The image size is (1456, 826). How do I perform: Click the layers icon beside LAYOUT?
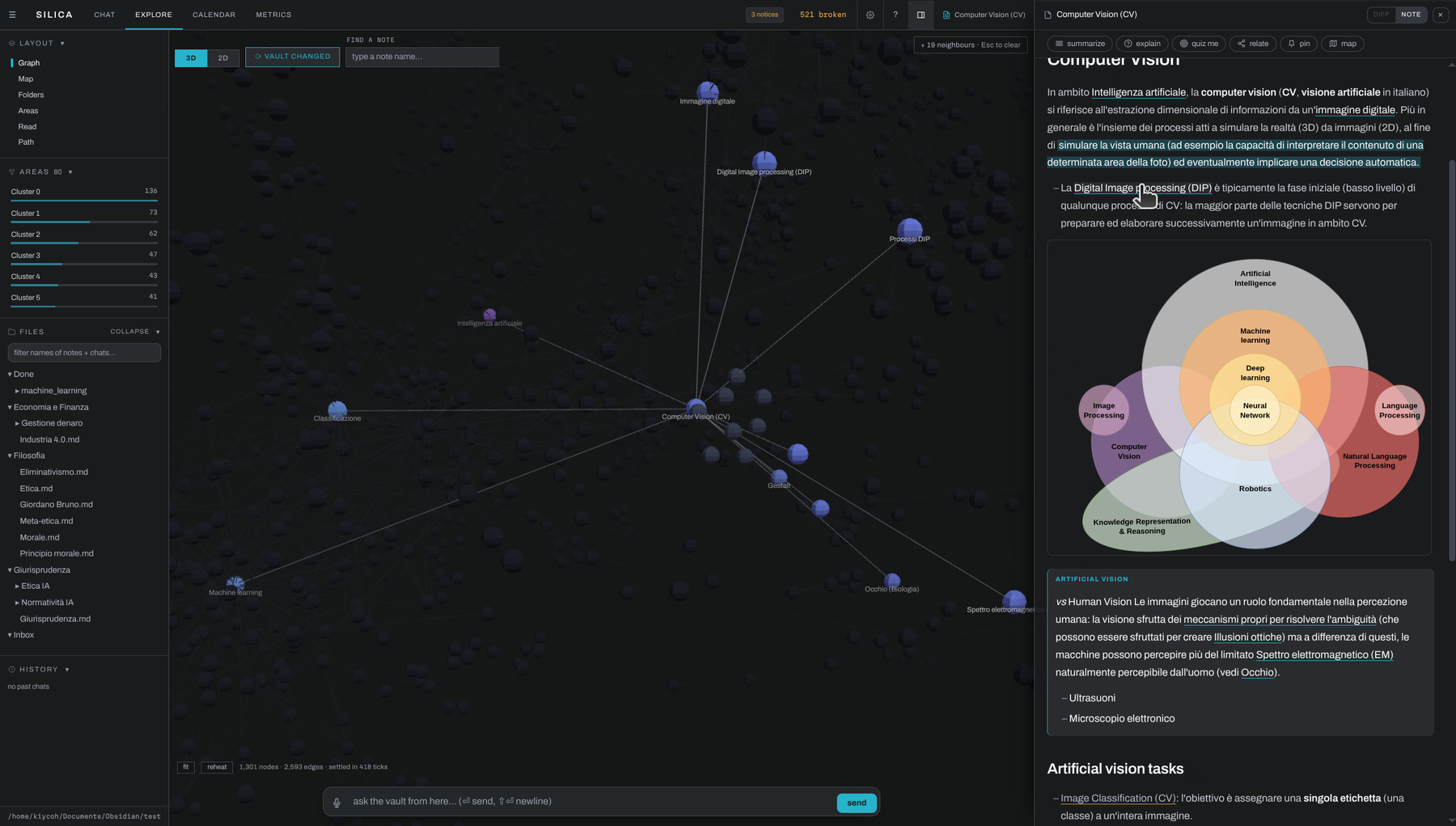tap(12, 43)
